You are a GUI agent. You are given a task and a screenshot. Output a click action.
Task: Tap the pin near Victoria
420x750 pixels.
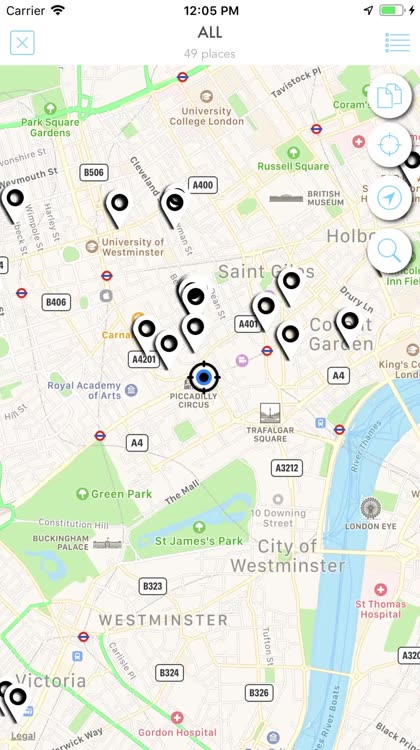[16, 703]
